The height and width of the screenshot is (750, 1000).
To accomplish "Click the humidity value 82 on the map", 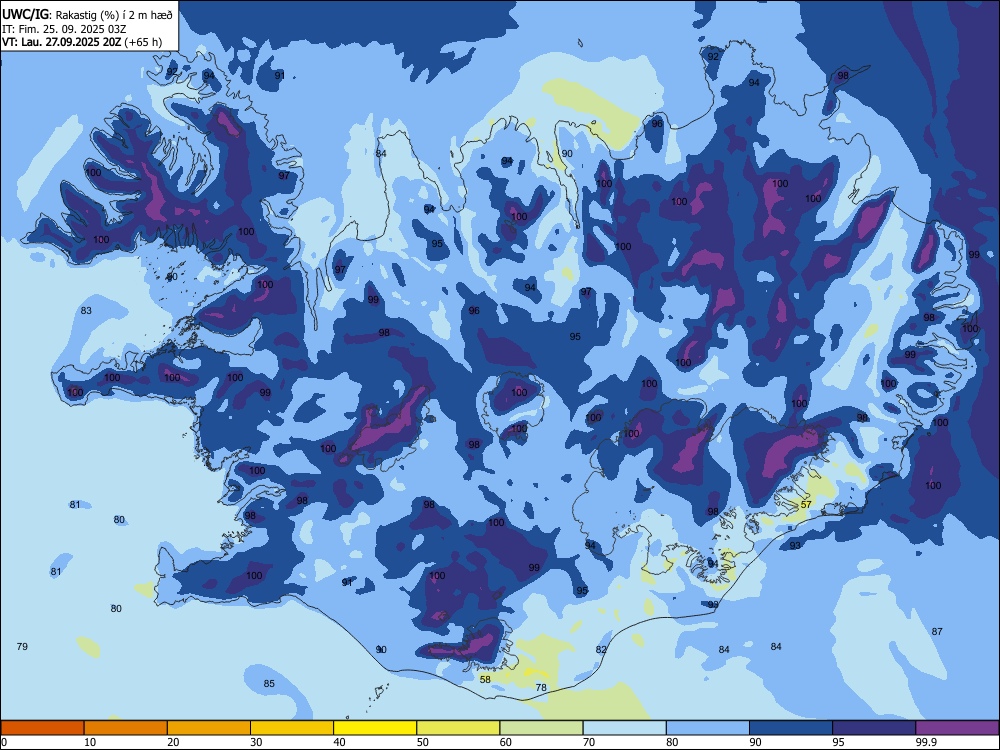I will pyautogui.click(x=601, y=649).
